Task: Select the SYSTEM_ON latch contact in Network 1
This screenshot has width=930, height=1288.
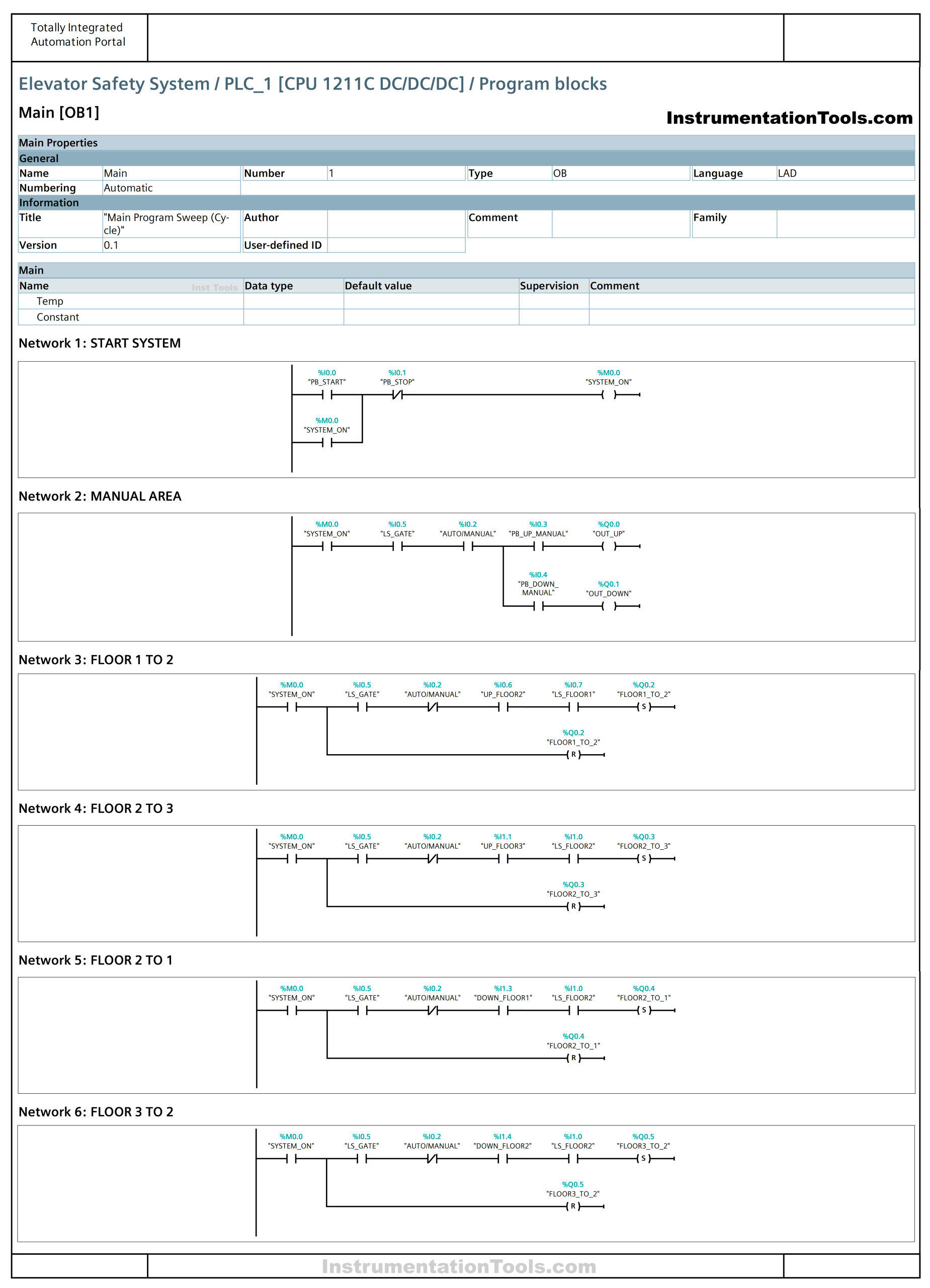Action: pyautogui.click(x=326, y=442)
